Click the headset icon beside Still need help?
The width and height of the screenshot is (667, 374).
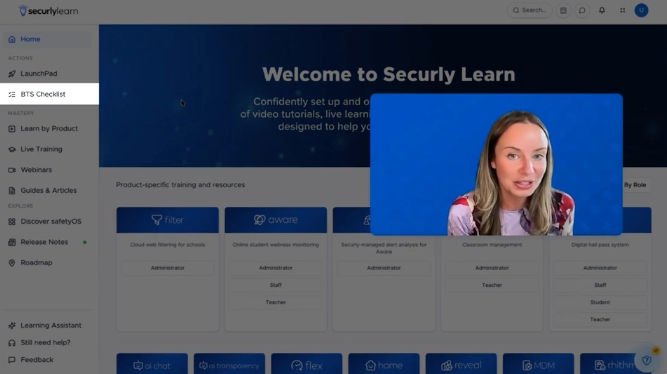pos(12,343)
